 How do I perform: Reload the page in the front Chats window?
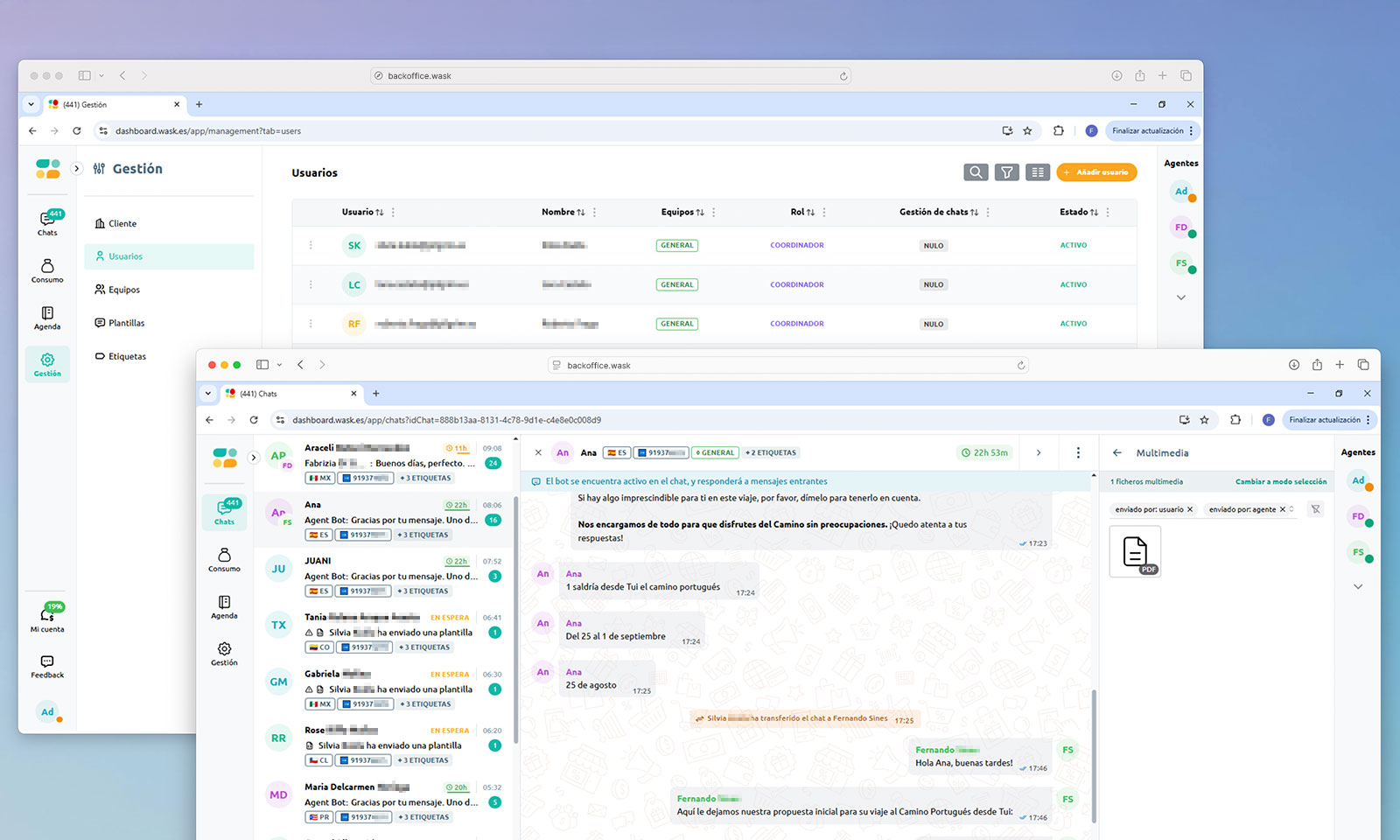pyautogui.click(x=254, y=420)
